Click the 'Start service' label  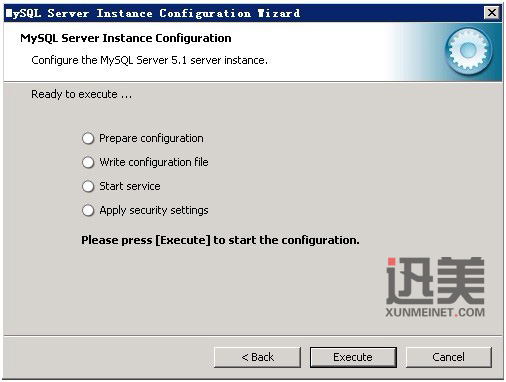tap(130, 186)
